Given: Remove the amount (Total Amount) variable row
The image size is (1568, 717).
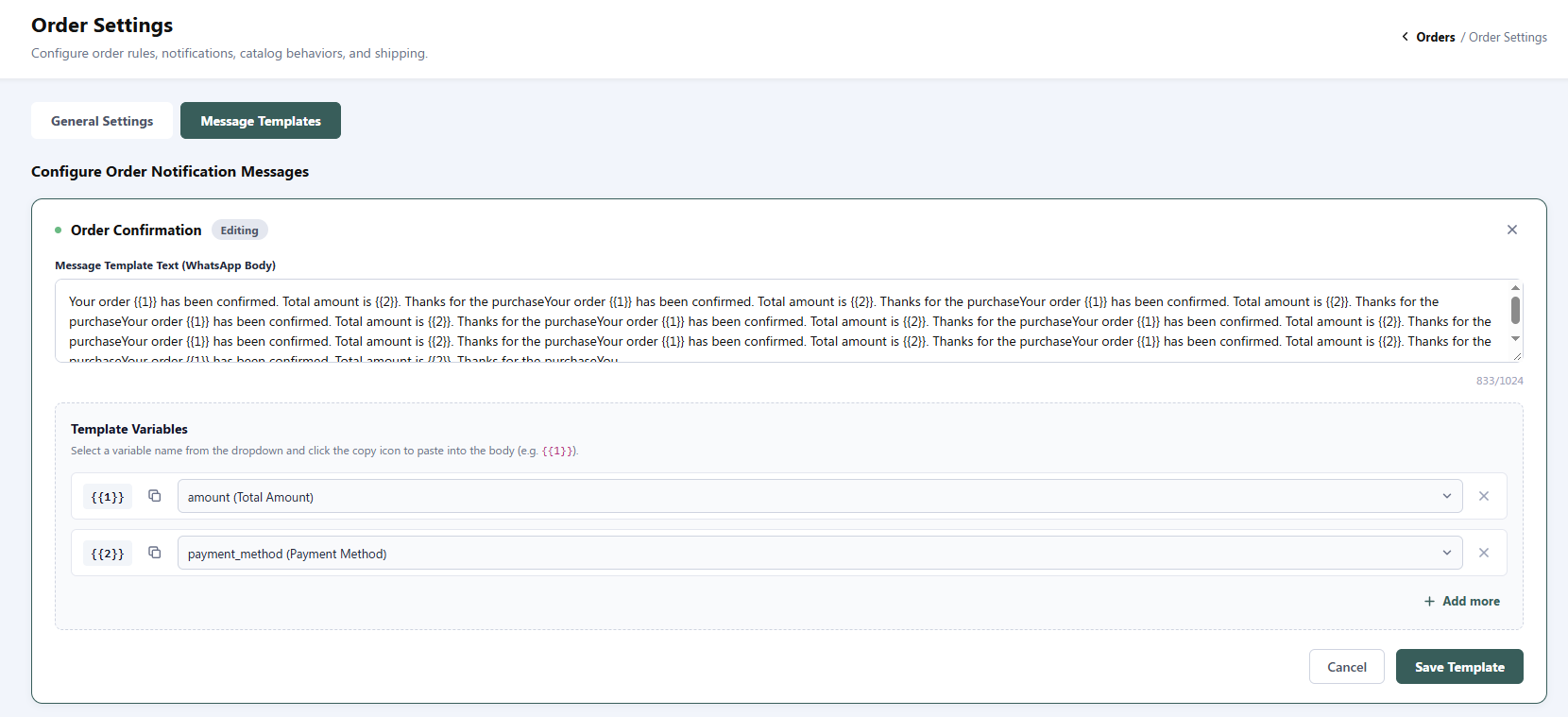Looking at the screenshot, I should click(x=1484, y=496).
